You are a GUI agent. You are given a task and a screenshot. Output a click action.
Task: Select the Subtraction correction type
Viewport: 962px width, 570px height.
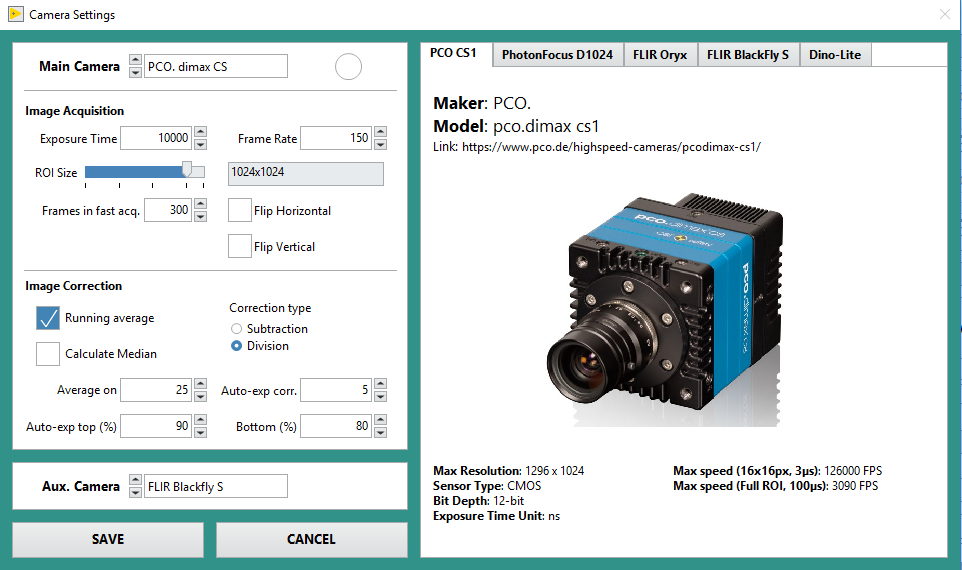(236, 329)
